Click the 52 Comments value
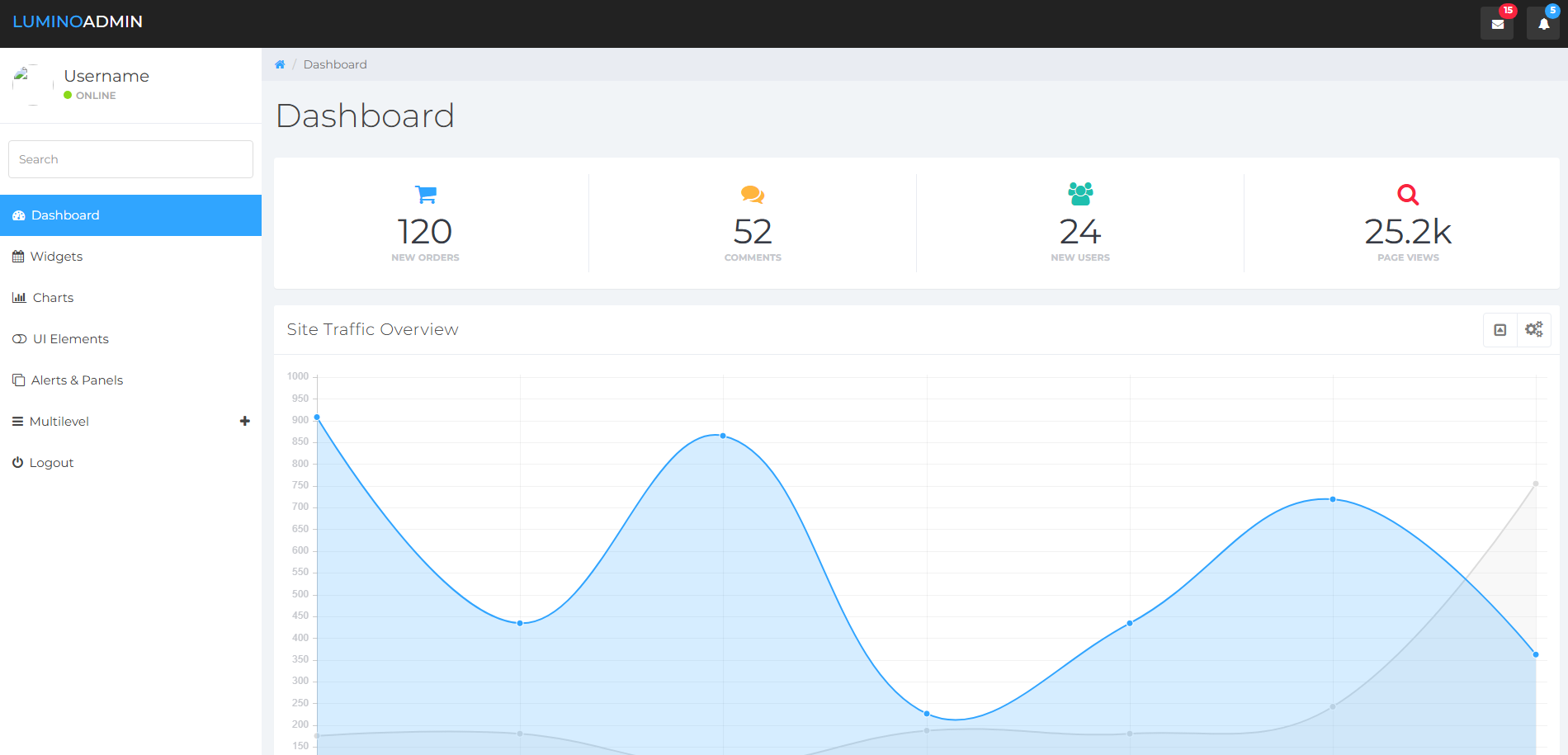This screenshot has width=1568, height=755. tap(753, 232)
